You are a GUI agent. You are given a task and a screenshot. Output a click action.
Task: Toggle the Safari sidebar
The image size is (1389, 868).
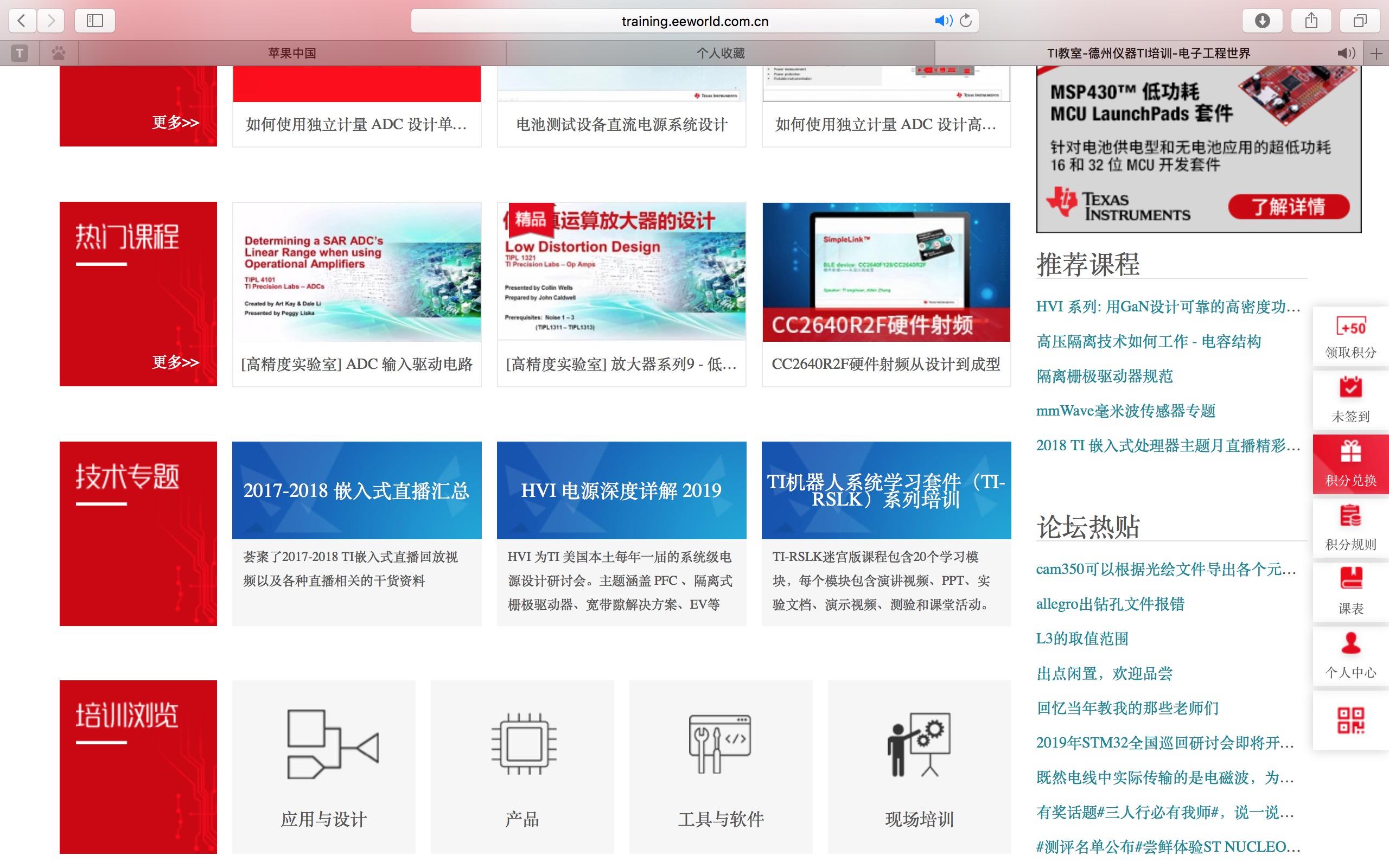[95, 21]
